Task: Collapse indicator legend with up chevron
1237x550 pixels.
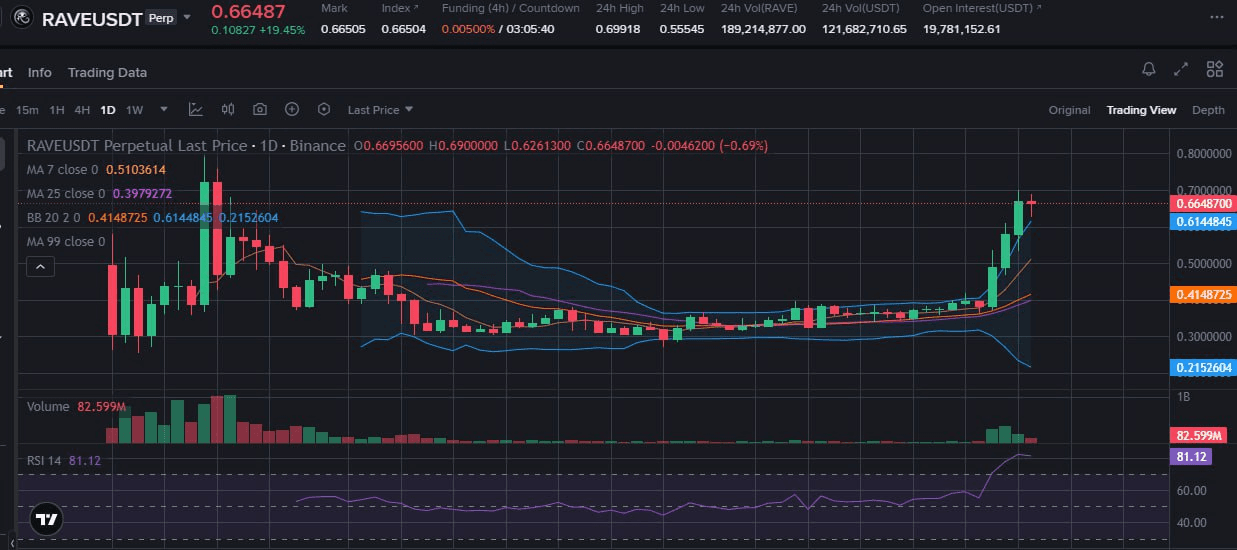Action: click(x=40, y=267)
